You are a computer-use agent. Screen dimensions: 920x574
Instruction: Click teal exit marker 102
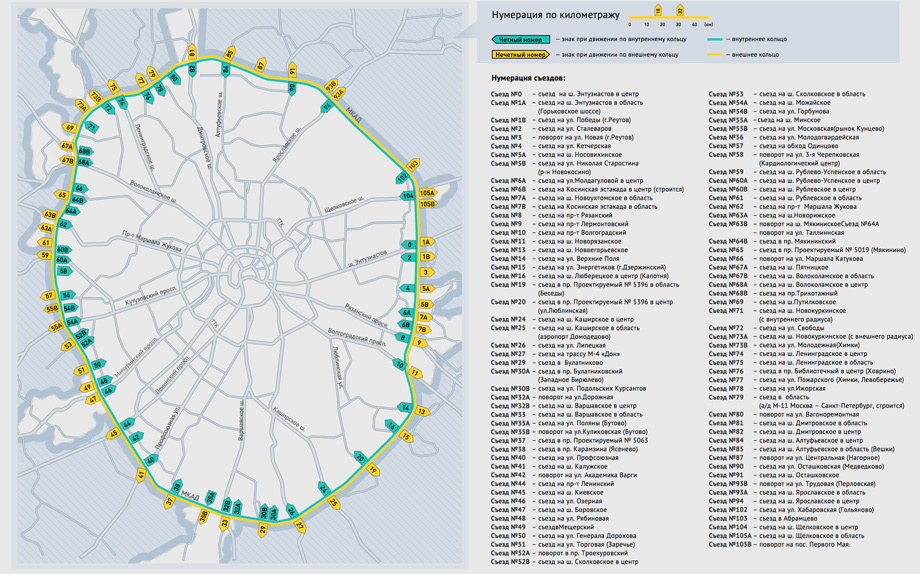(x=402, y=177)
